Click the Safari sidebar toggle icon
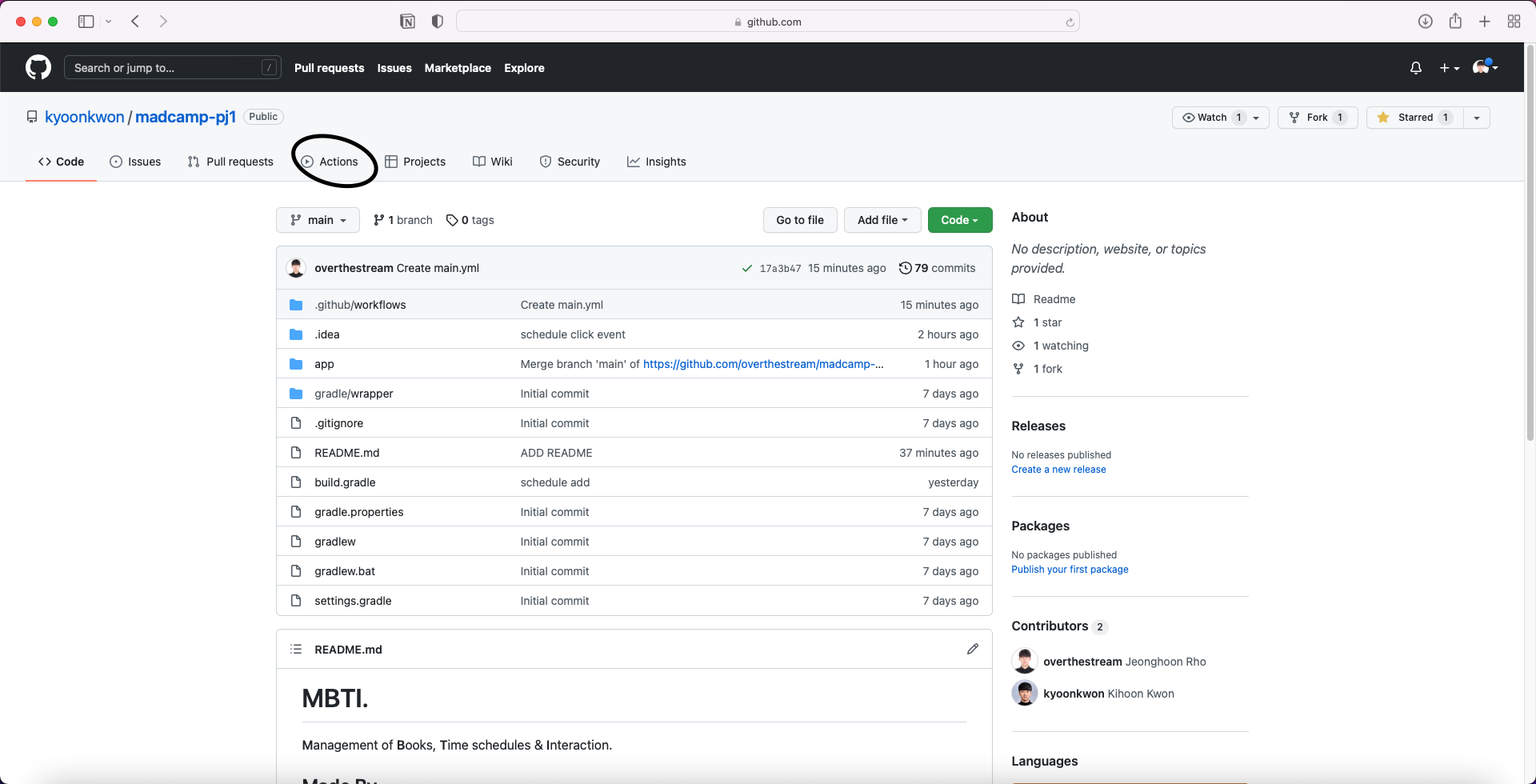The height and width of the screenshot is (784, 1536). (86, 22)
